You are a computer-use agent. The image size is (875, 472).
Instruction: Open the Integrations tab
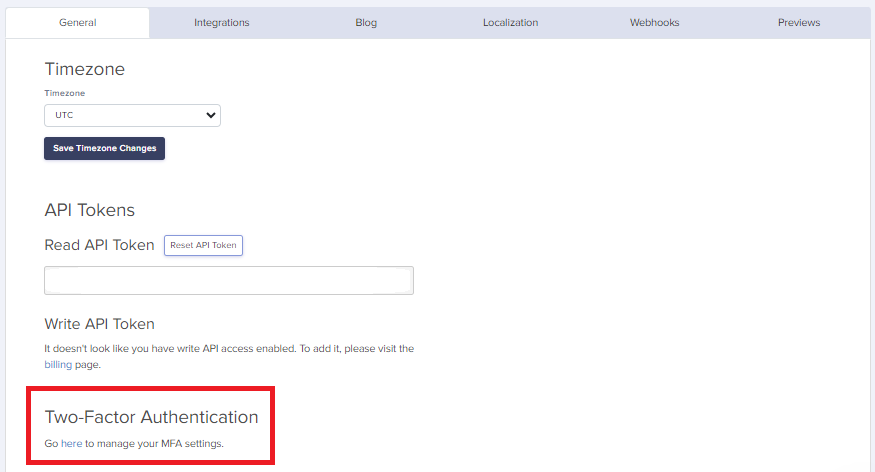[221, 22]
